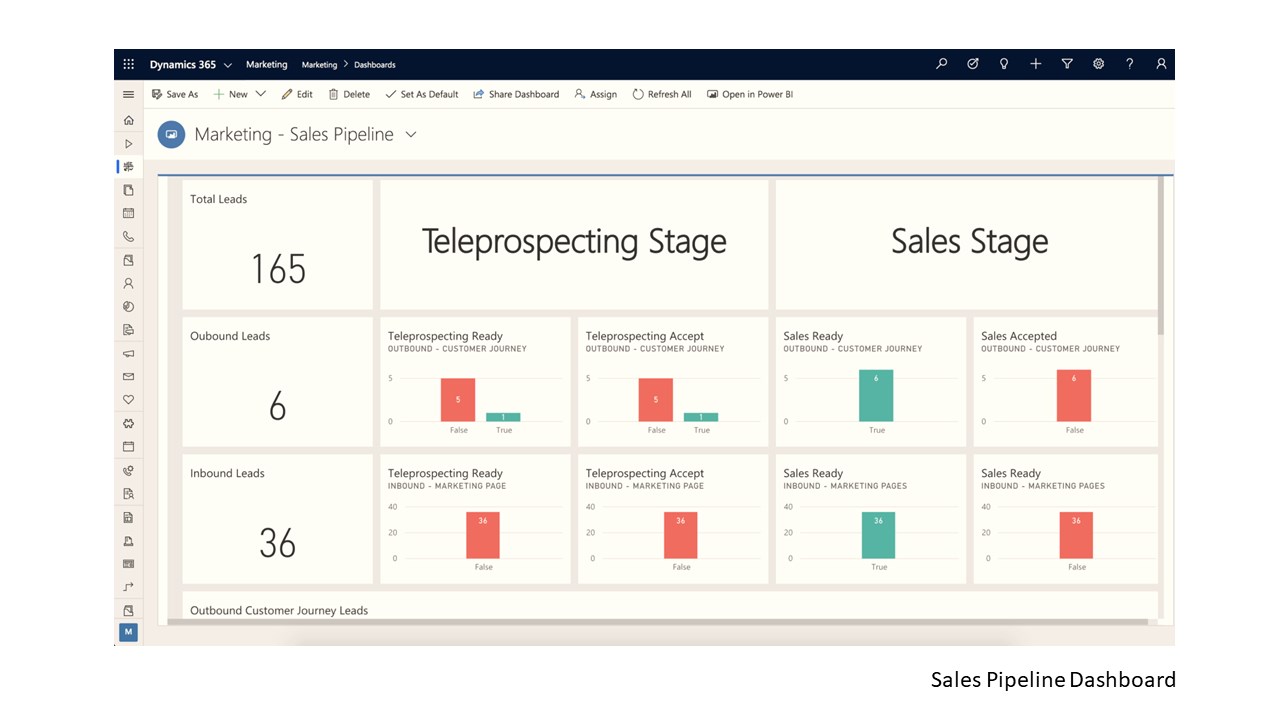Expand the New button dropdown arrow

click(x=261, y=94)
